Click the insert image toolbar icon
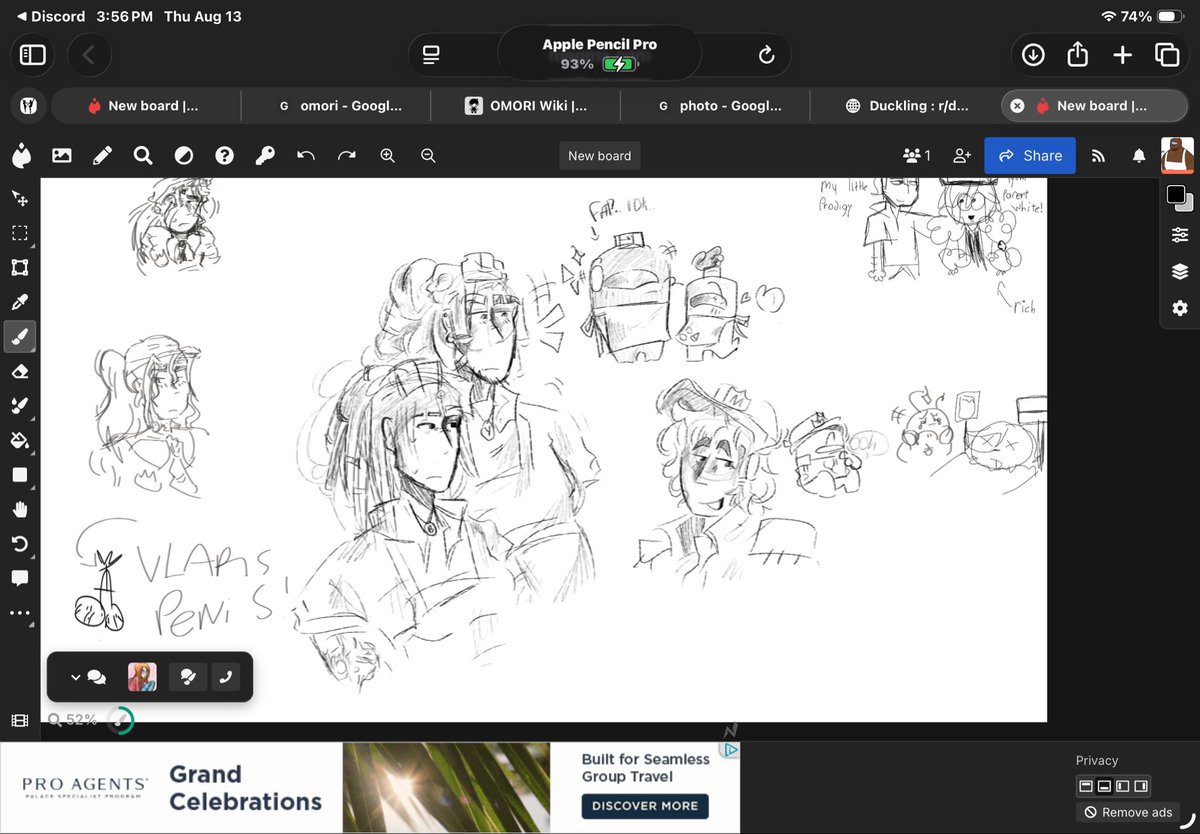Image resolution: width=1200 pixels, height=834 pixels. point(62,155)
